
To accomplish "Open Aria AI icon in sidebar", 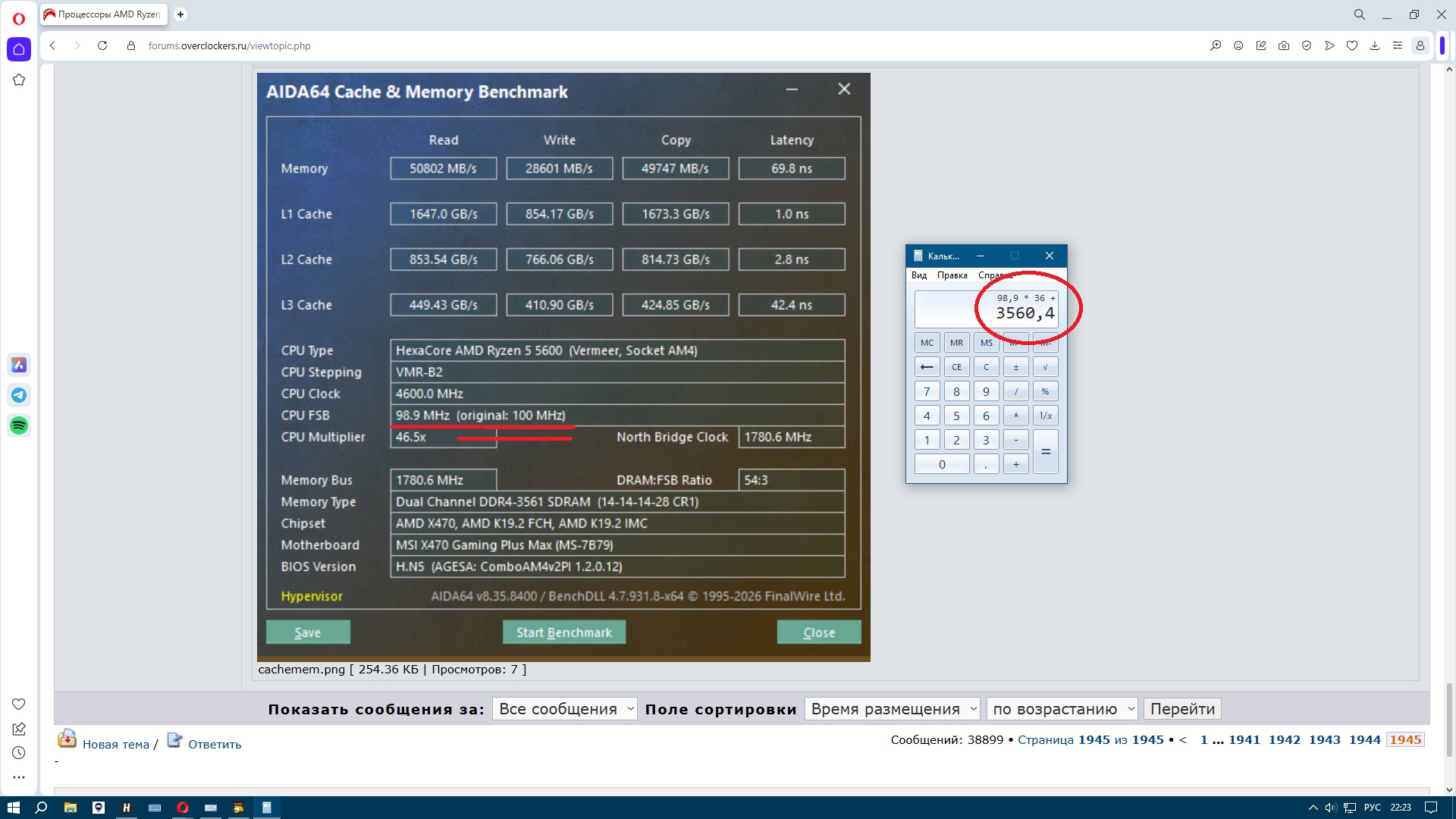I will point(19,365).
